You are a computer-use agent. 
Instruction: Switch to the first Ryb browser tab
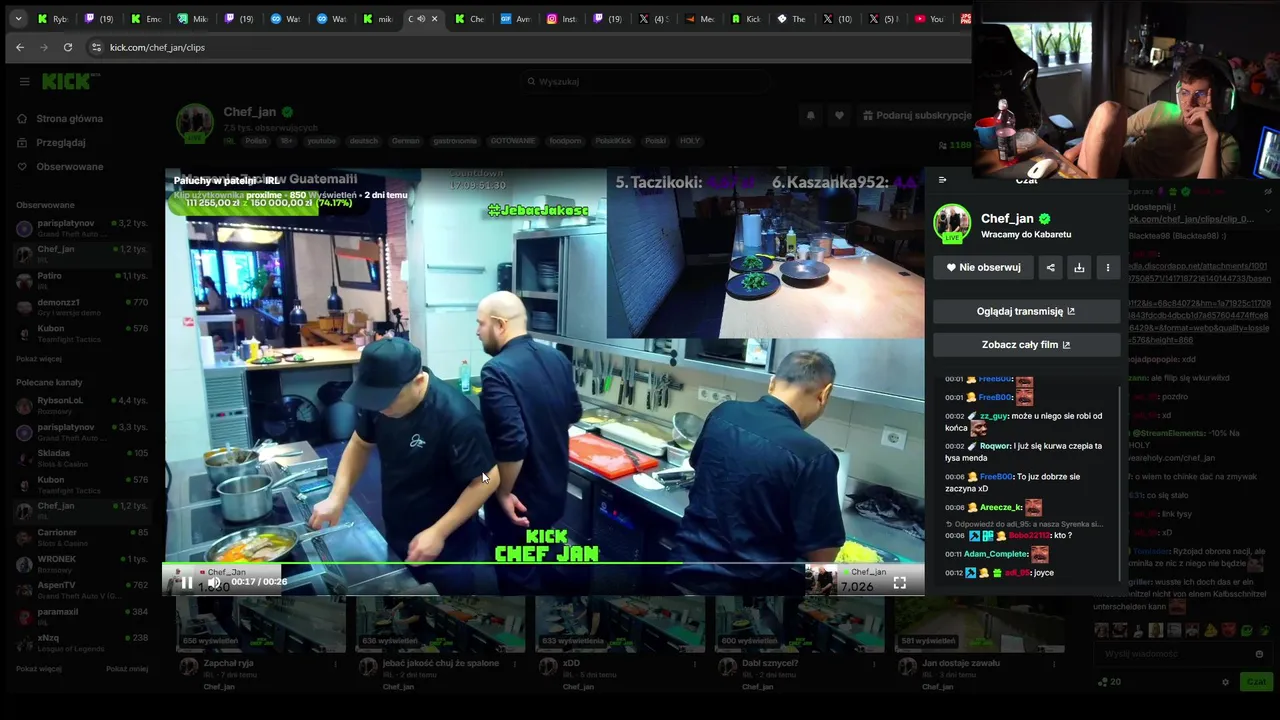click(53, 18)
